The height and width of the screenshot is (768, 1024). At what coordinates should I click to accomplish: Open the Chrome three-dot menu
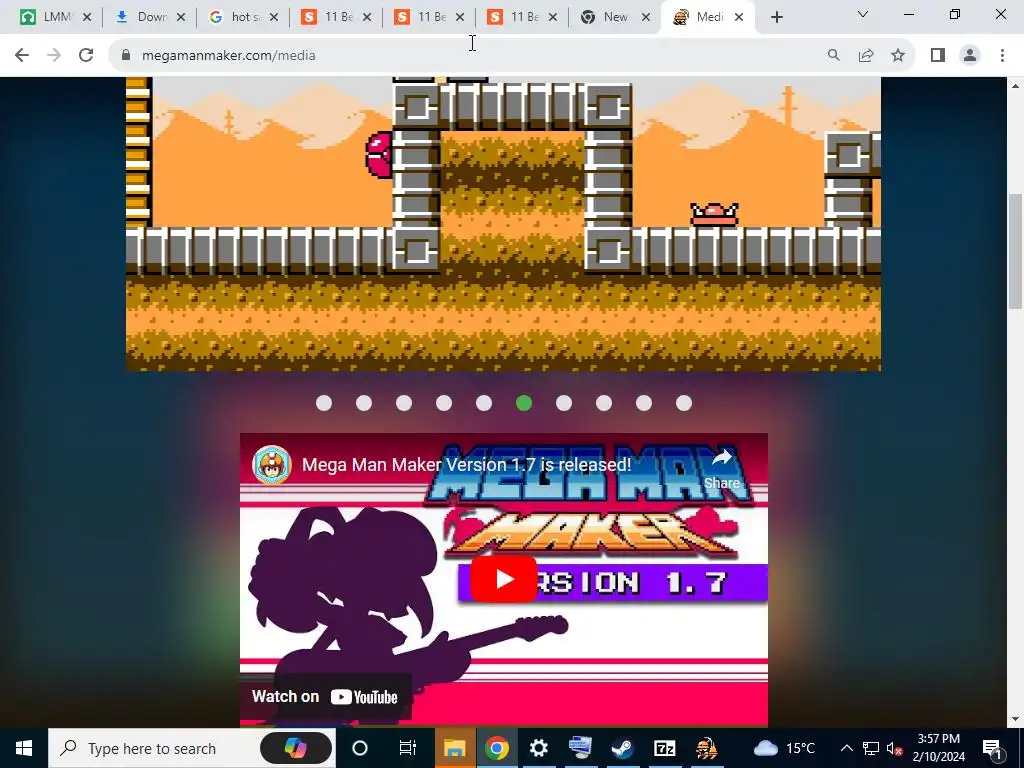coord(1002,56)
